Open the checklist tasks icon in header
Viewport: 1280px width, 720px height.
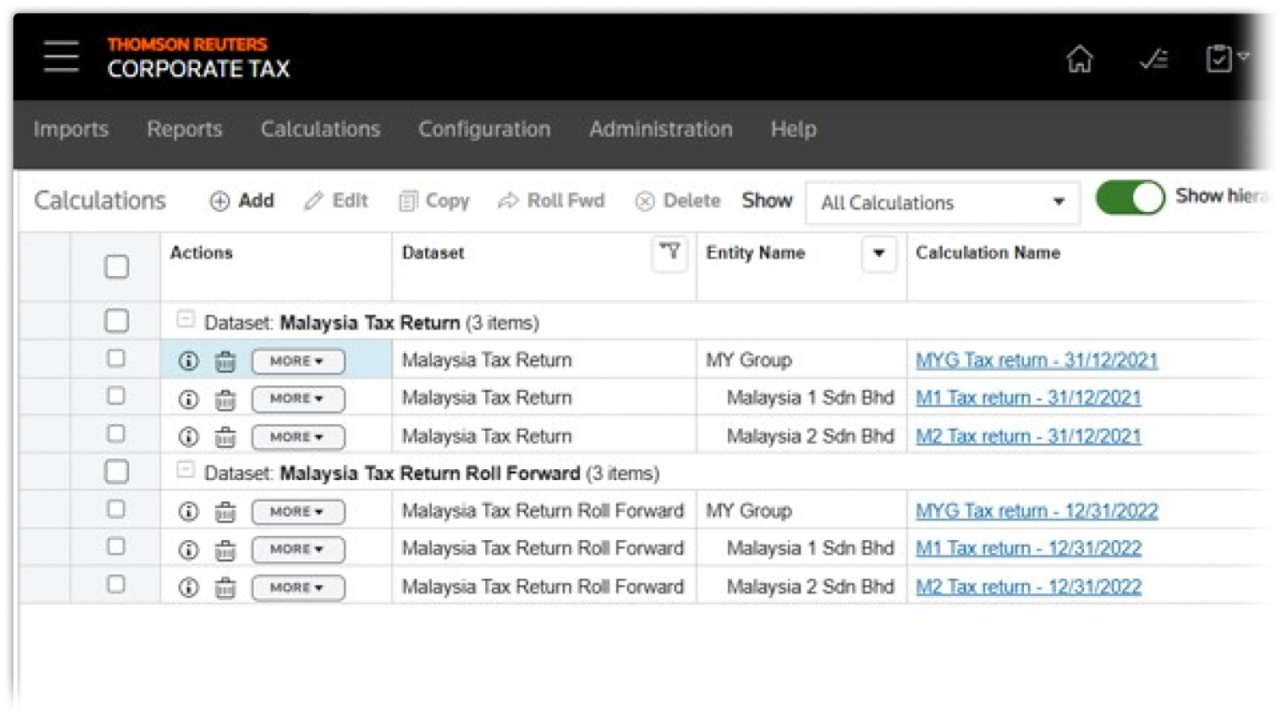tap(1153, 60)
